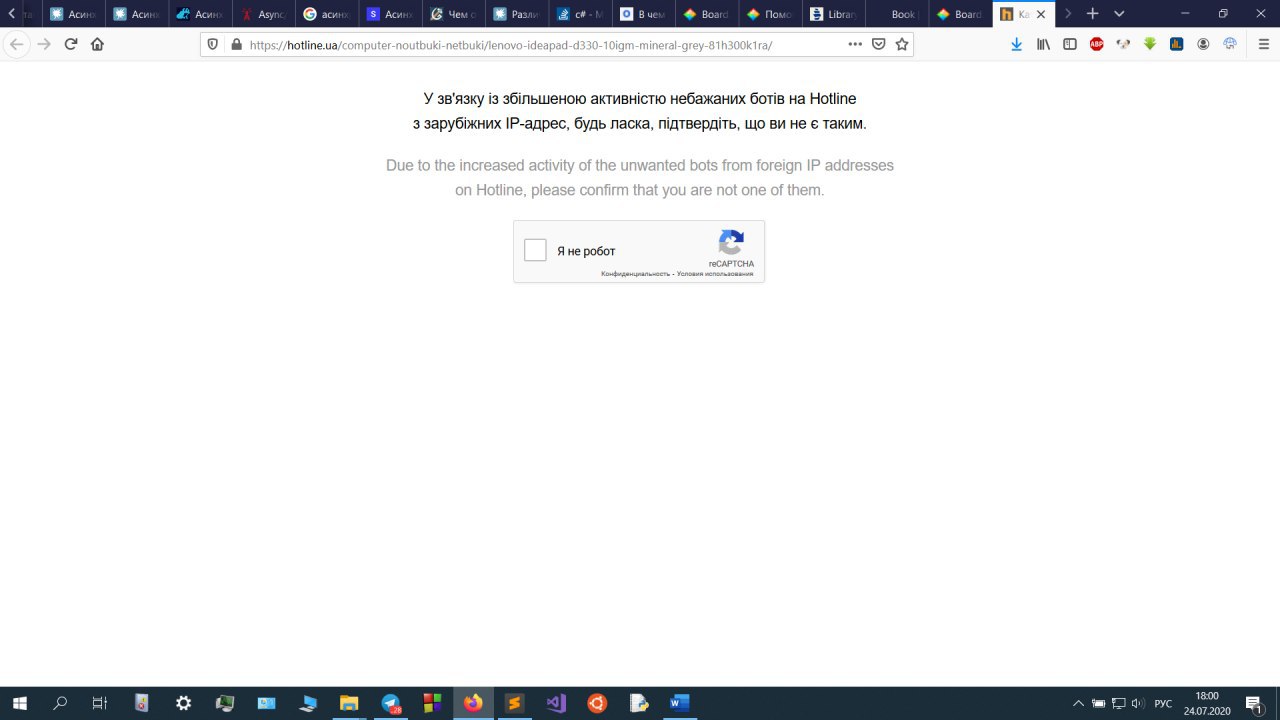Open the Firefox account icon

click(x=1203, y=44)
